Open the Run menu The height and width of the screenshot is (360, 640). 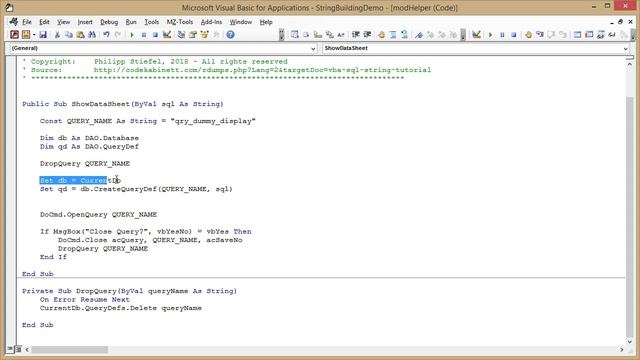pyautogui.click(x=131, y=22)
